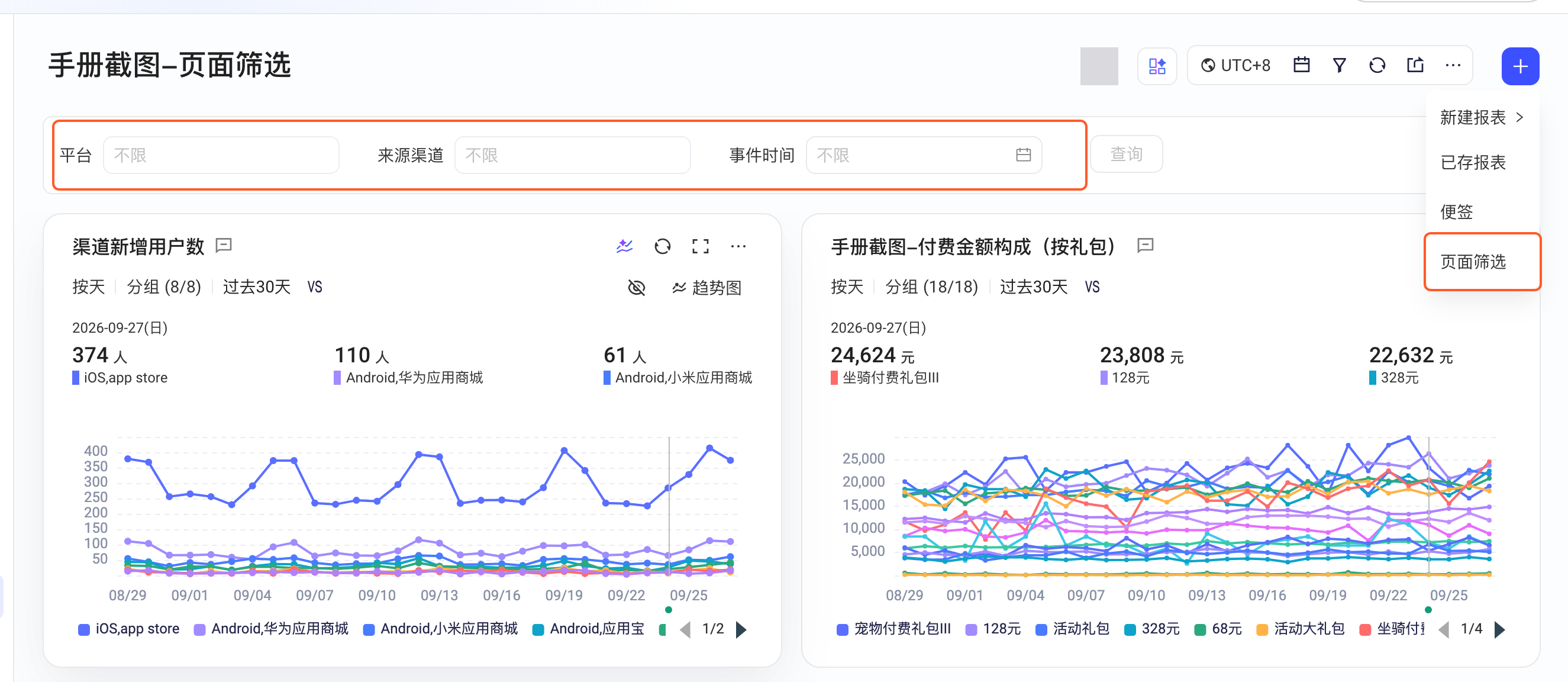Go to previous legend page of 1/4
The width and height of the screenshot is (1568, 682).
coord(1443,629)
